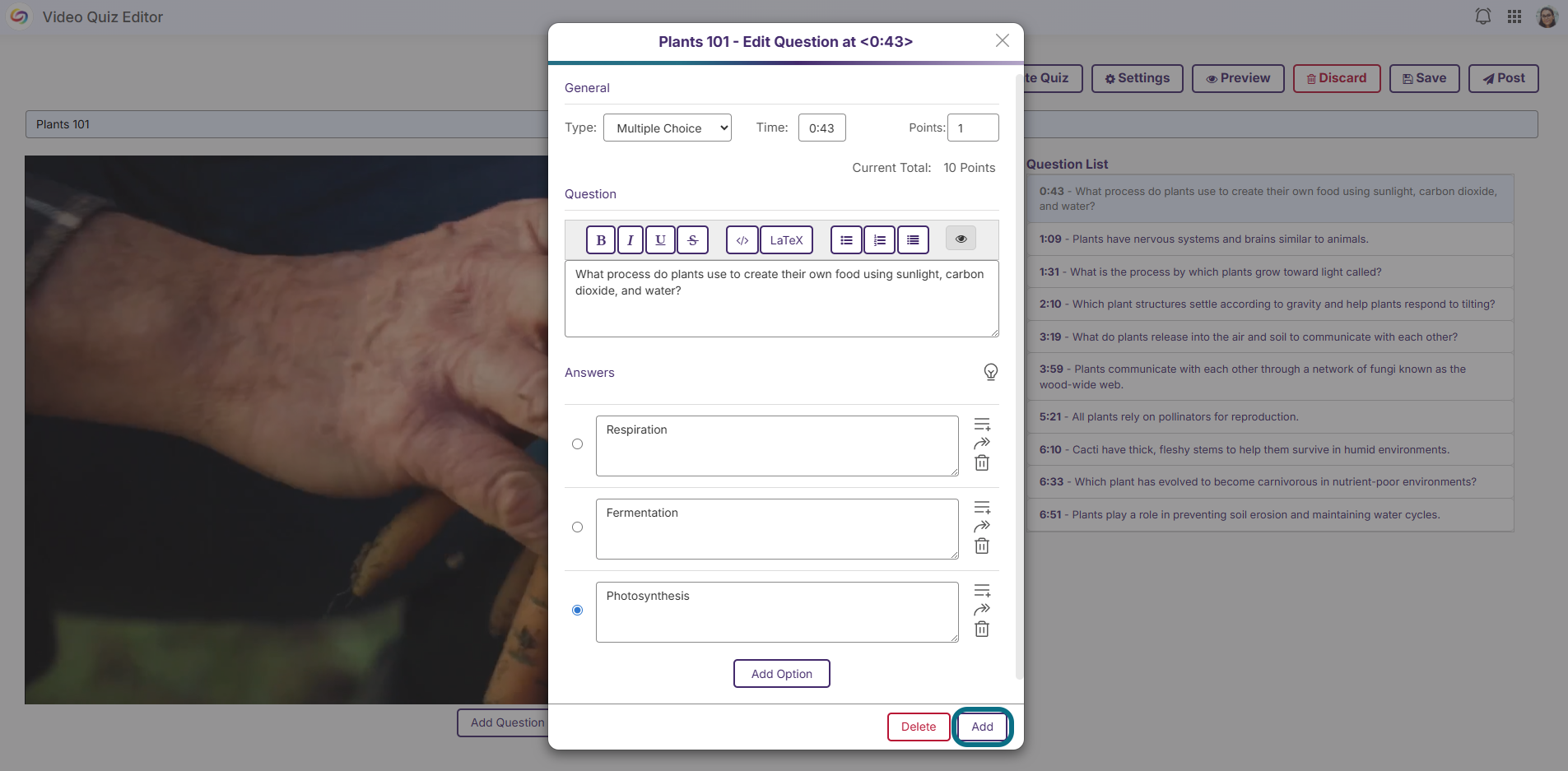Open user profile avatar menu
This screenshot has height=771, width=1568.
1547,16
